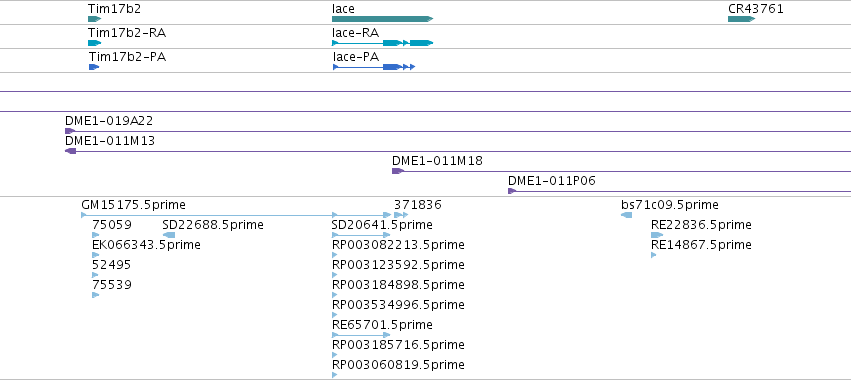Image resolution: width=851 pixels, height=380 pixels.
Task: Select the lace-PA protein feature
Action: [374, 67]
